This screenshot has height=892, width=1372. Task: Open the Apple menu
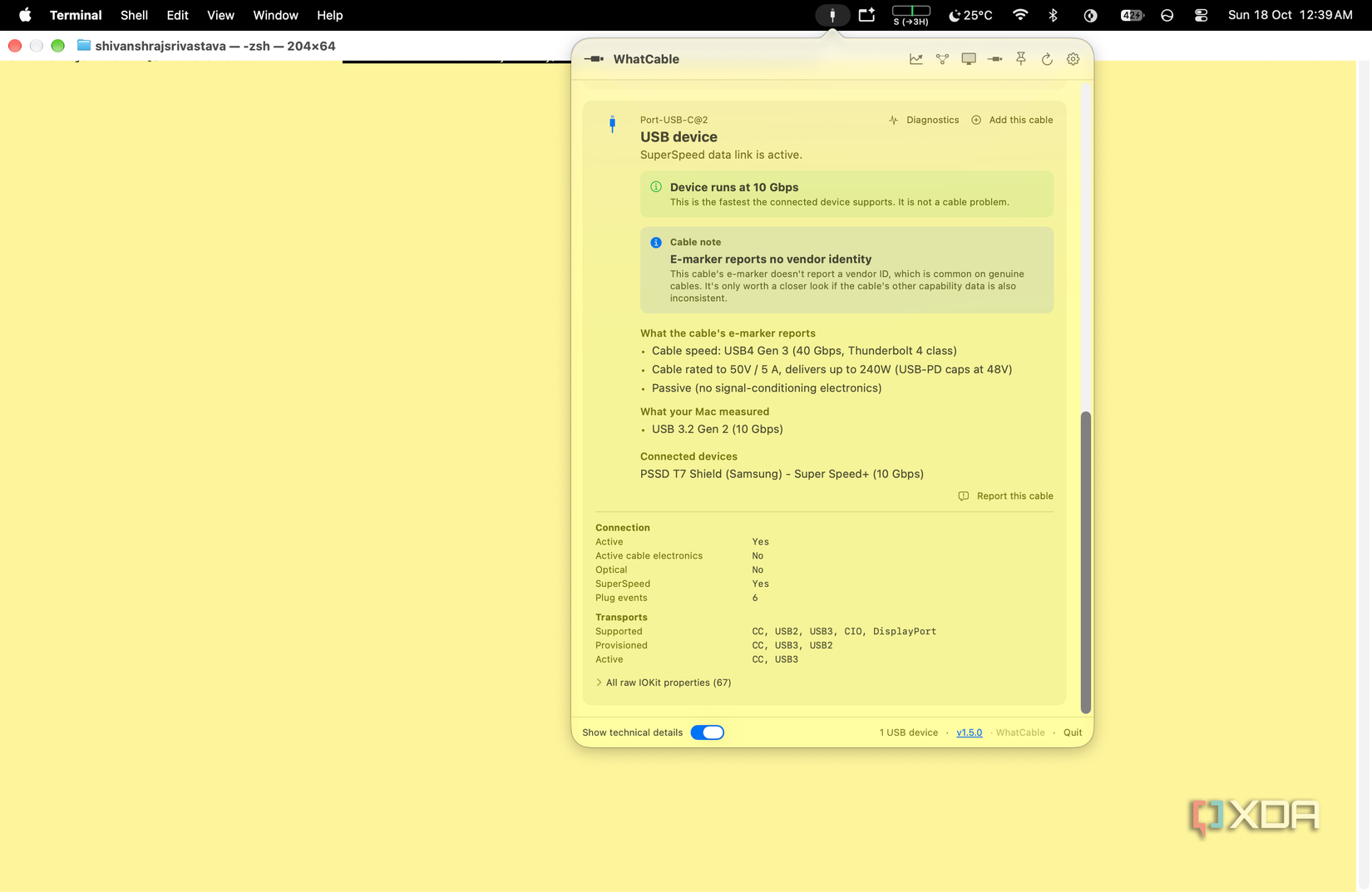tap(25, 15)
